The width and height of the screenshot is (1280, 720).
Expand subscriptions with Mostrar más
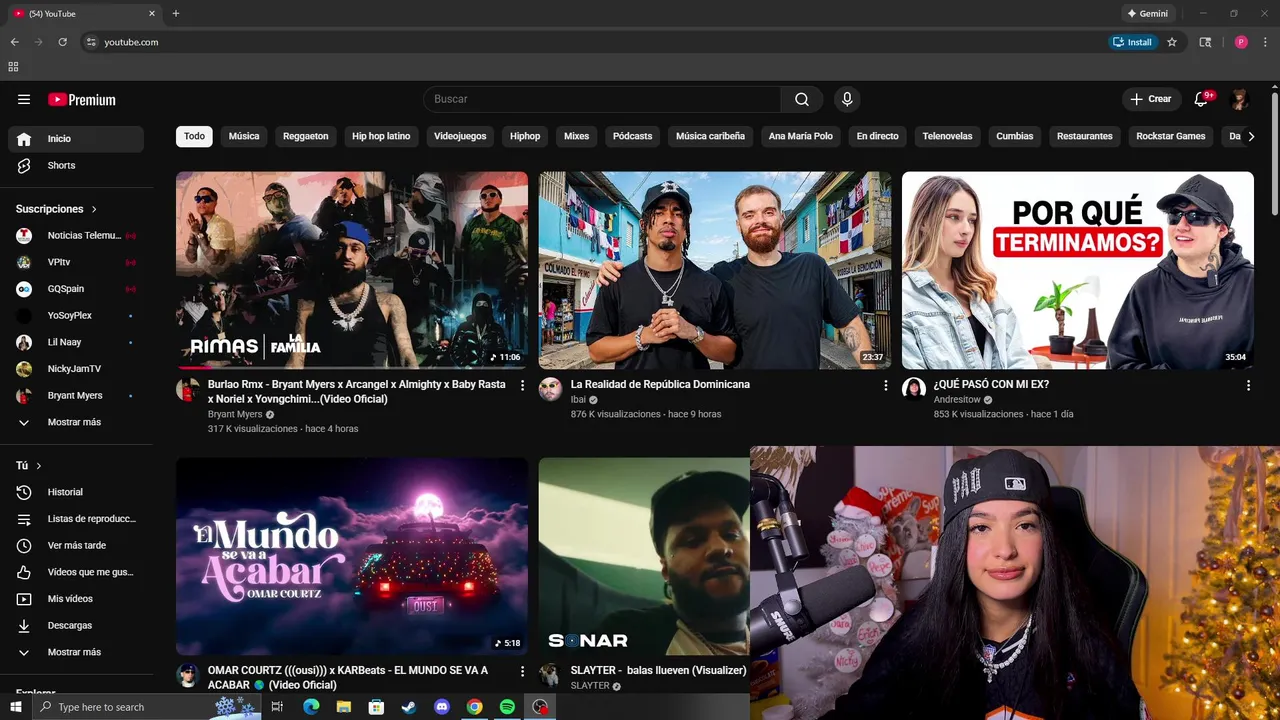click(76, 422)
